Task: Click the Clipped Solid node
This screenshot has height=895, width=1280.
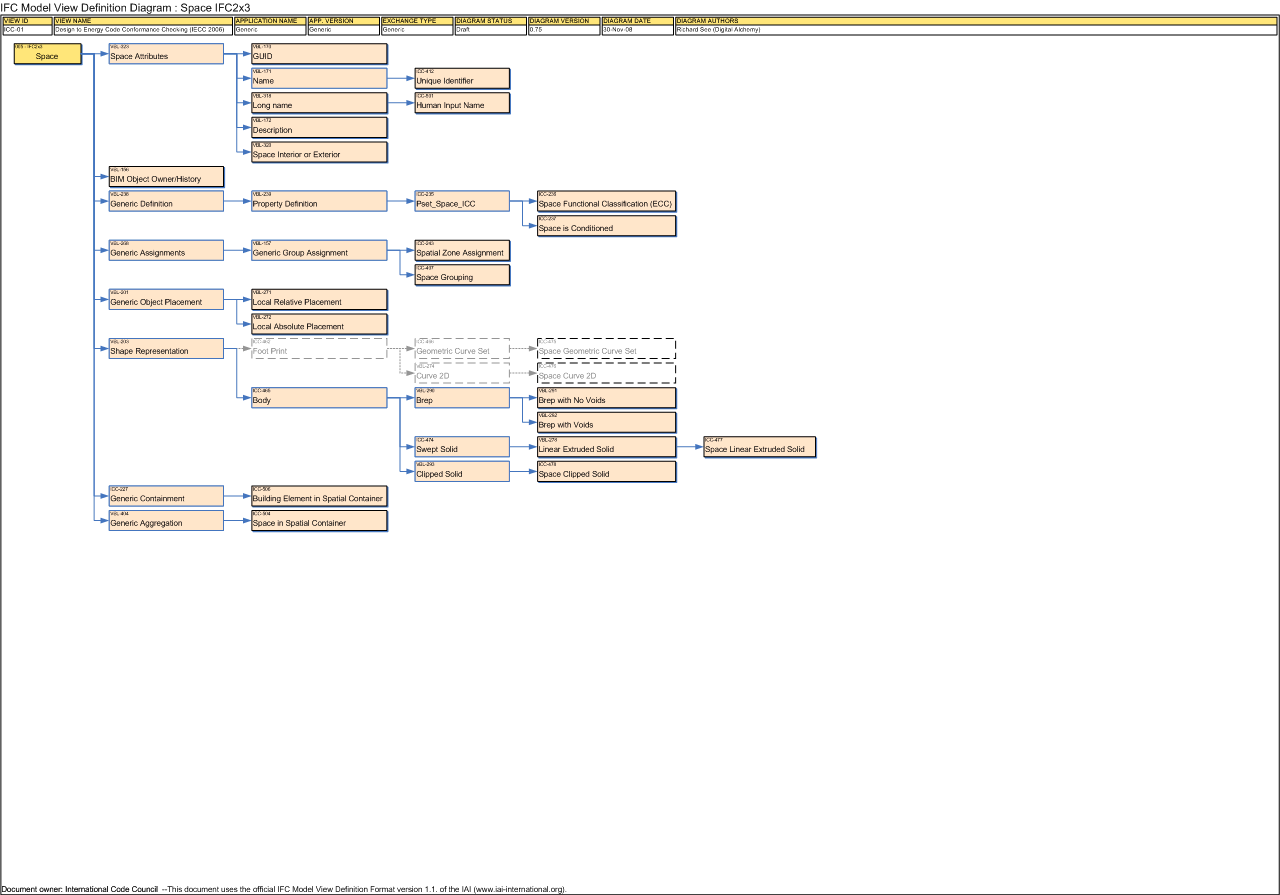Action: tap(463, 471)
